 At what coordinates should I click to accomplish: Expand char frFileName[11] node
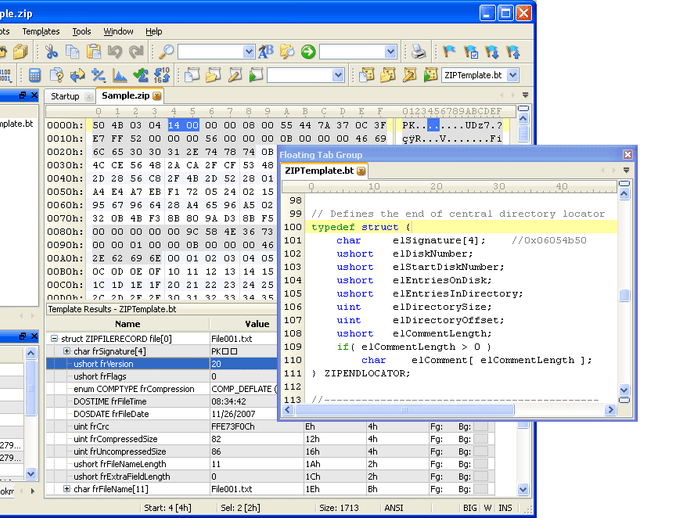pos(66,489)
